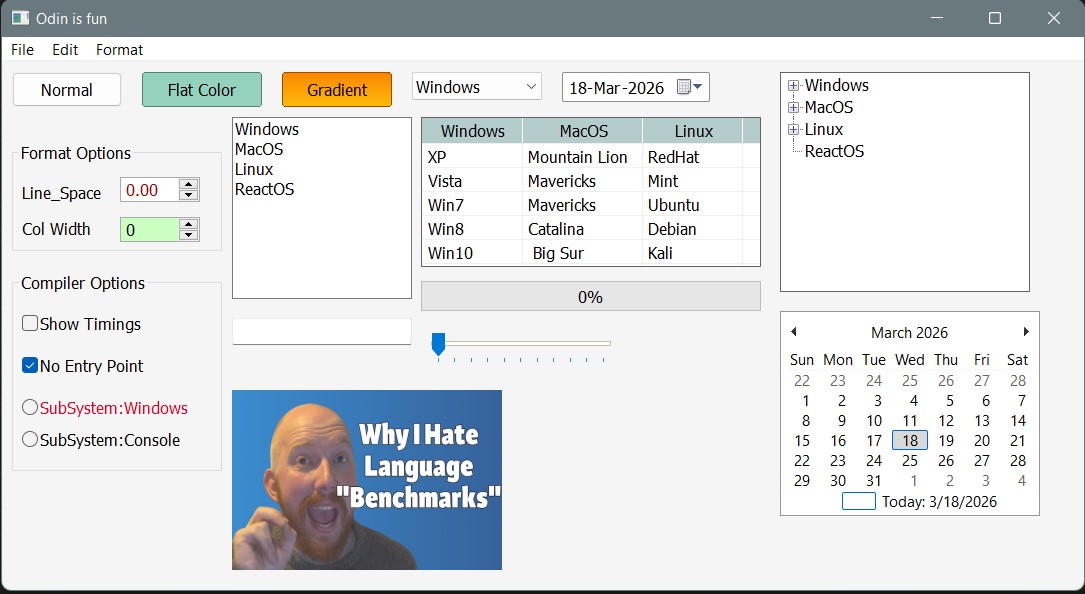Select the Vista cell in table
Screen dimensions: 1085x594
point(473,181)
